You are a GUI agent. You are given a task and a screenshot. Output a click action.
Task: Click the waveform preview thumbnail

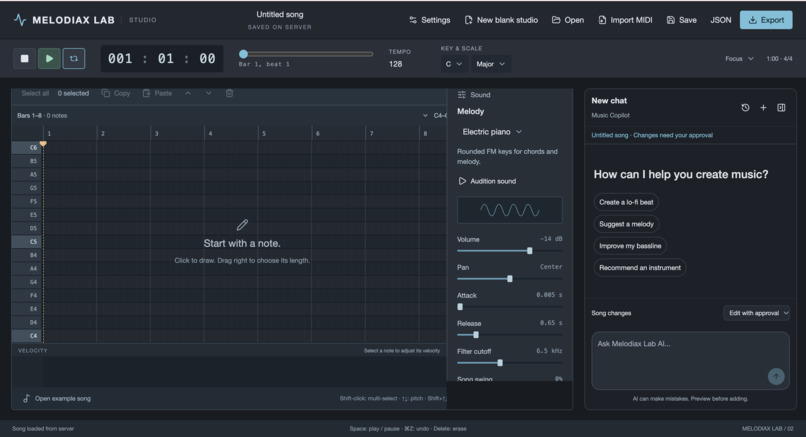click(x=509, y=210)
